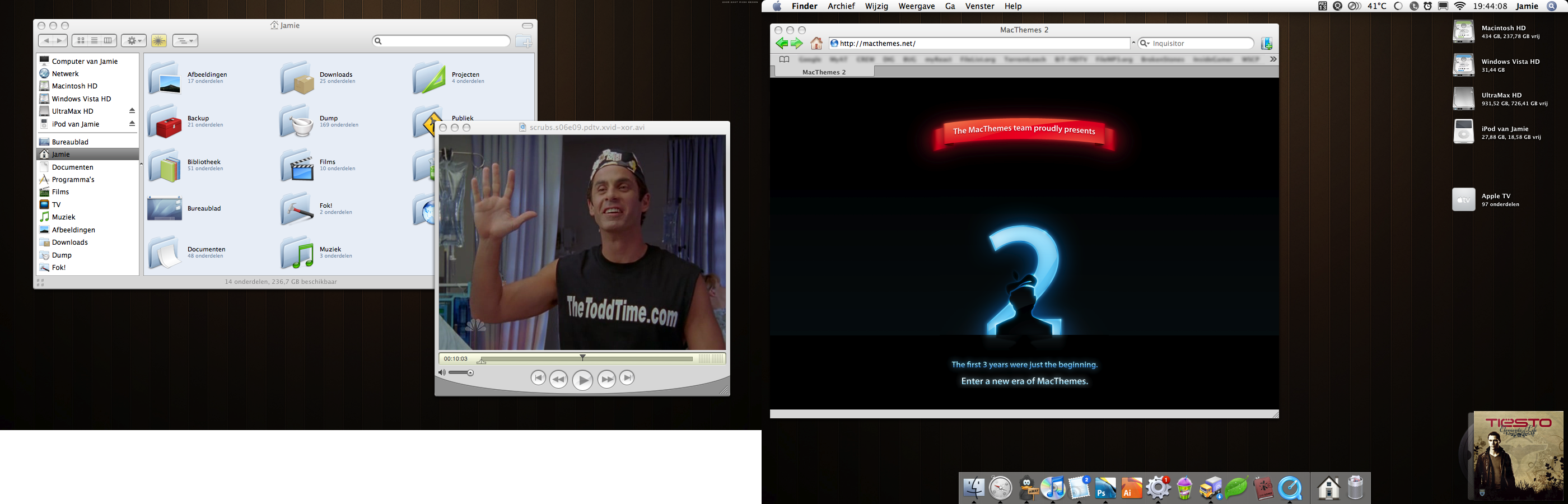Click the alarm clock menu bar icon
The height and width of the screenshot is (504, 1568).
[x=1427, y=6]
